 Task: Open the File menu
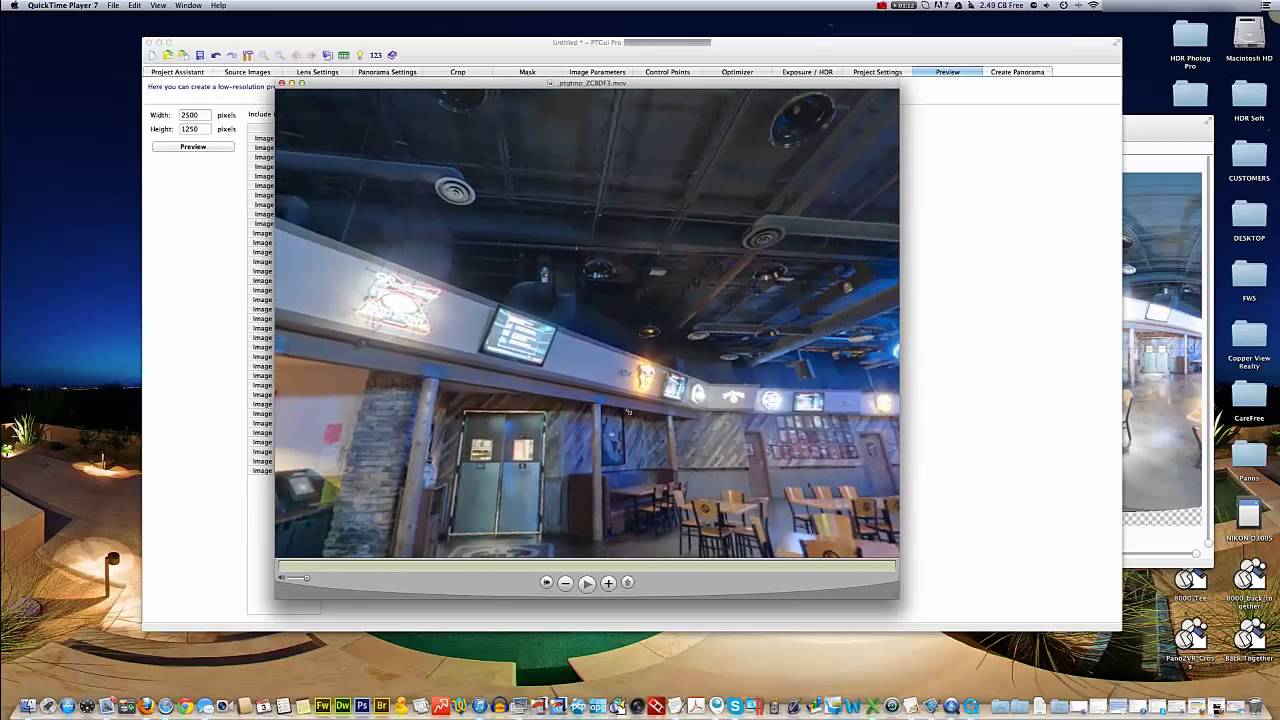point(113,6)
